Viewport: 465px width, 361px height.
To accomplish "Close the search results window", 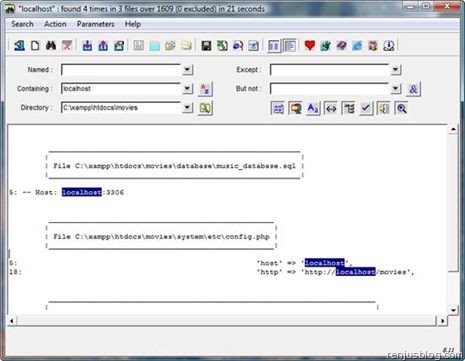I will 447,6.
